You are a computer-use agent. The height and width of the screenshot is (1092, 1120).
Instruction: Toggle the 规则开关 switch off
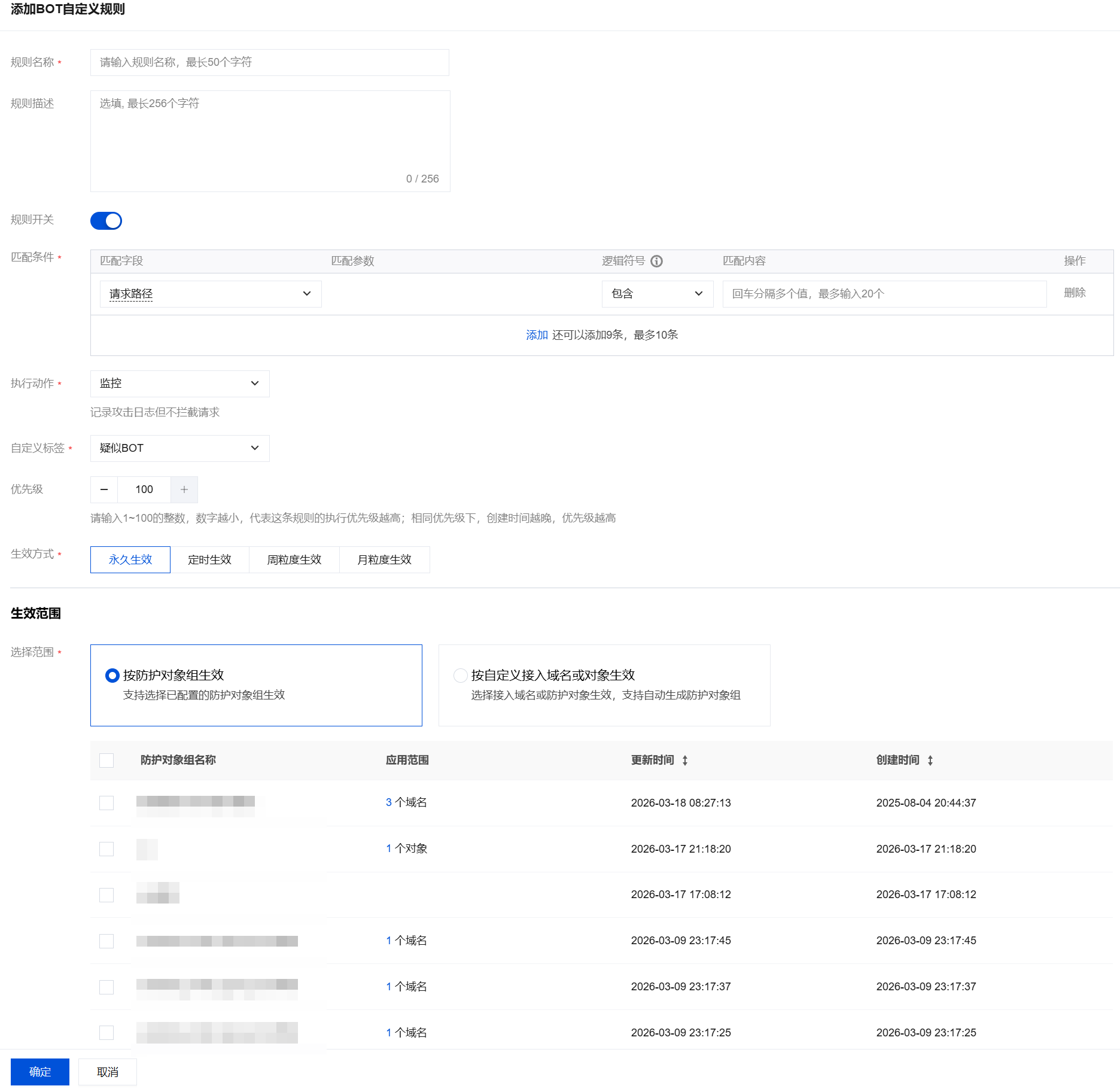pos(106,221)
